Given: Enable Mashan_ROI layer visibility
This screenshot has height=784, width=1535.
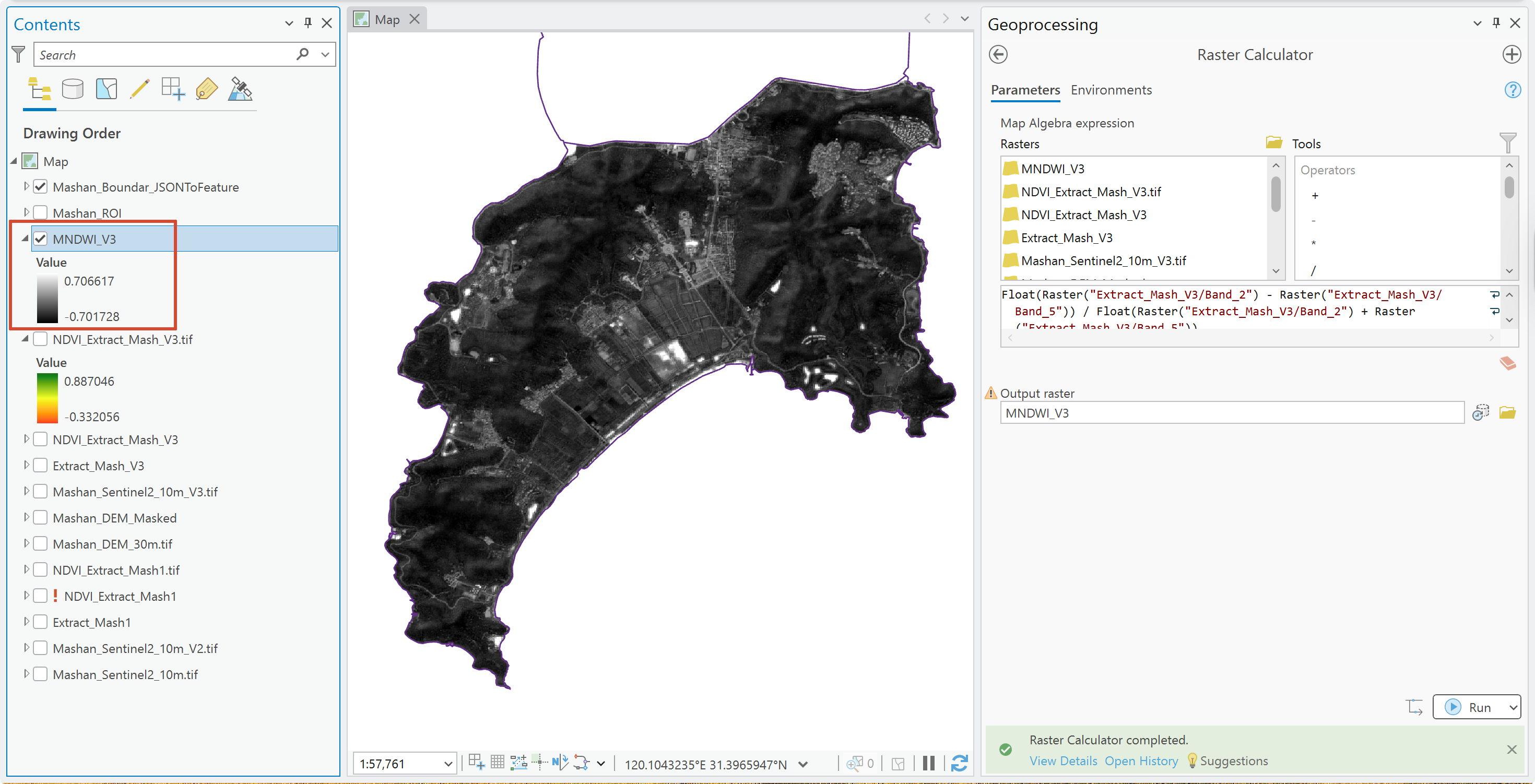Looking at the screenshot, I should coord(41,212).
